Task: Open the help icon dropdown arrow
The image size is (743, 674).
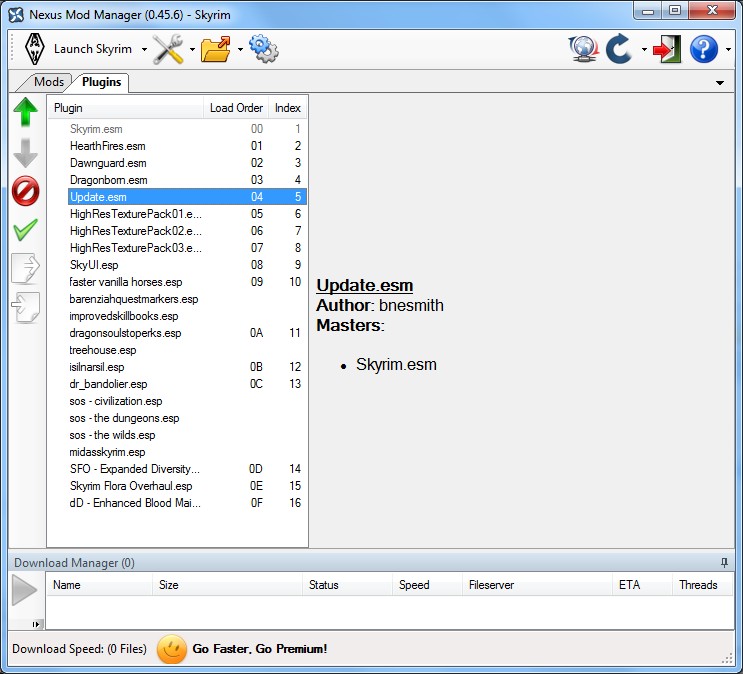Action: [x=728, y=49]
